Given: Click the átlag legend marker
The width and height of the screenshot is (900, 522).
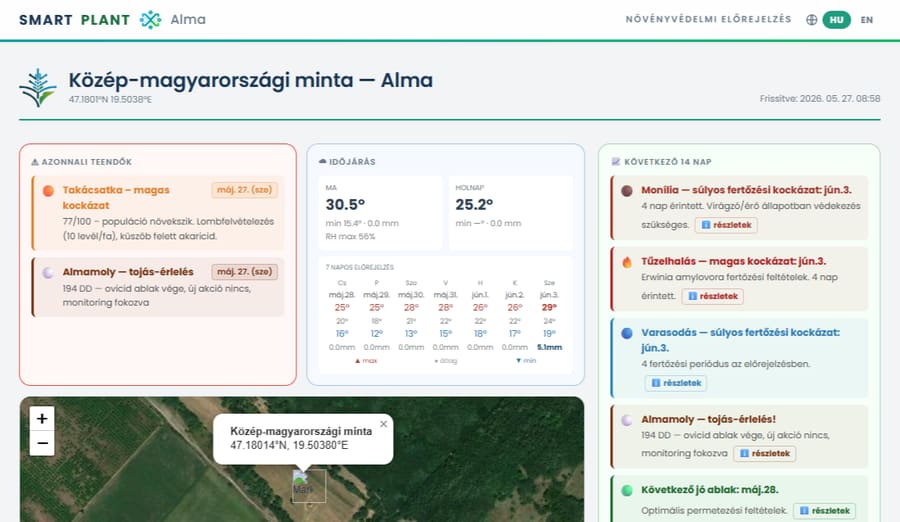Looking at the screenshot, I should click(445, 361).
